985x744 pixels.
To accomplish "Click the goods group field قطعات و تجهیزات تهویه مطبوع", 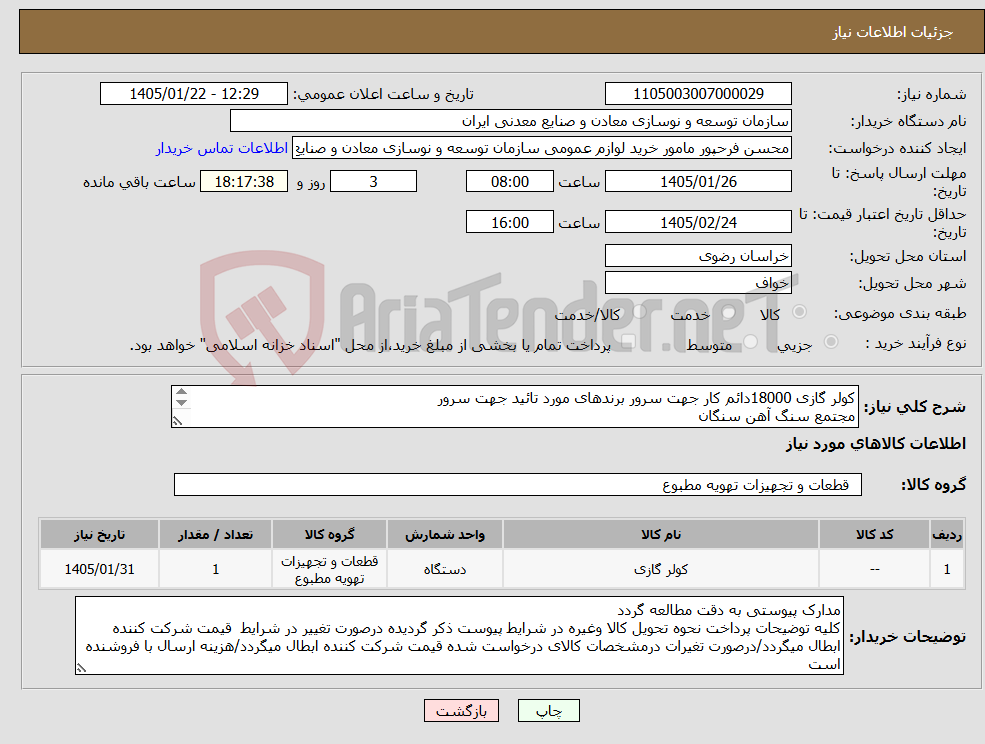I will pyautogui.click(x=518, y=484).
